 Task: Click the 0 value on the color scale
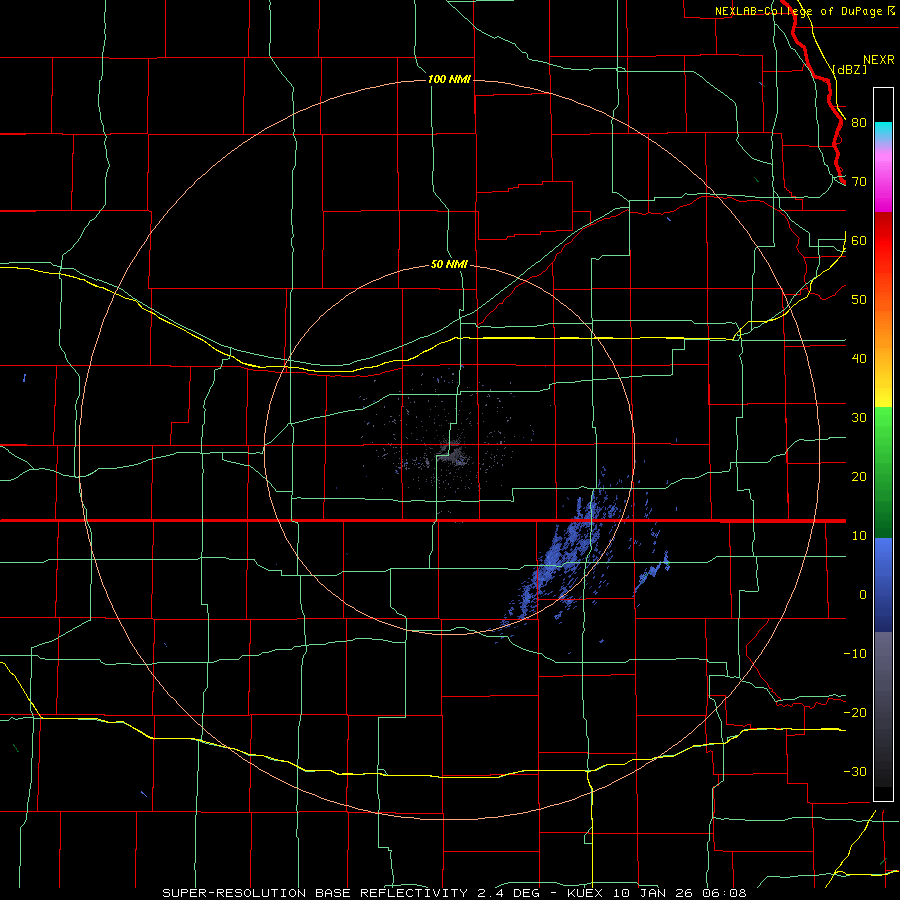click(863, 595)
